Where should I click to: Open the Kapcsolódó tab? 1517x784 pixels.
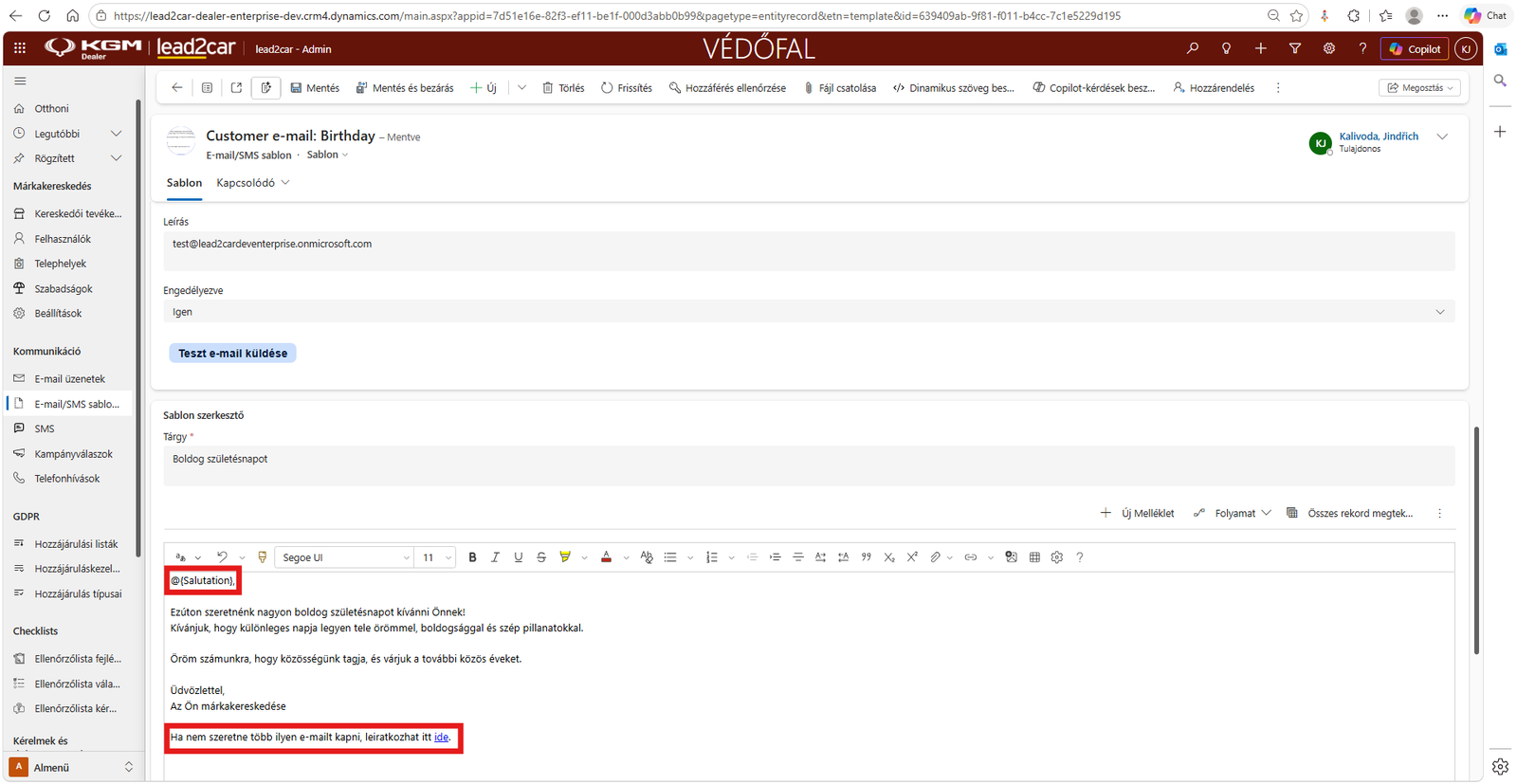coord(252,183)
